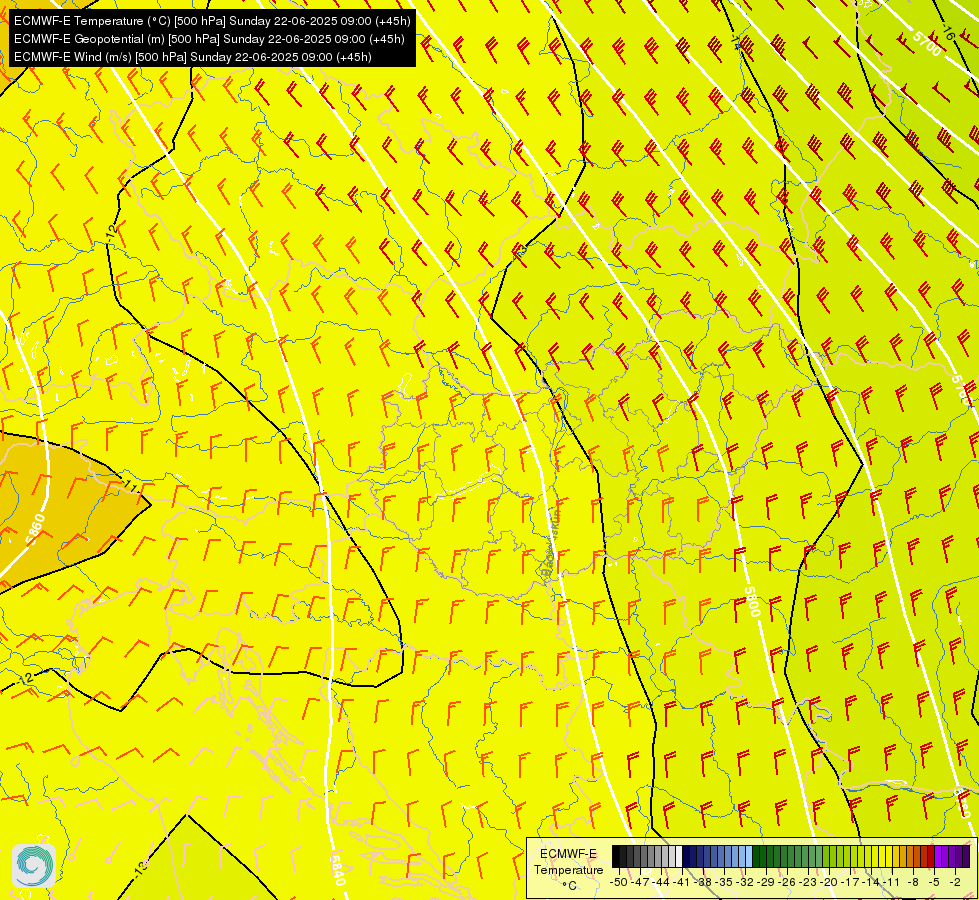Screen dimensions: 979x900
Task: Click the black swatch at legend's -50 end
Action: (616, 856)
